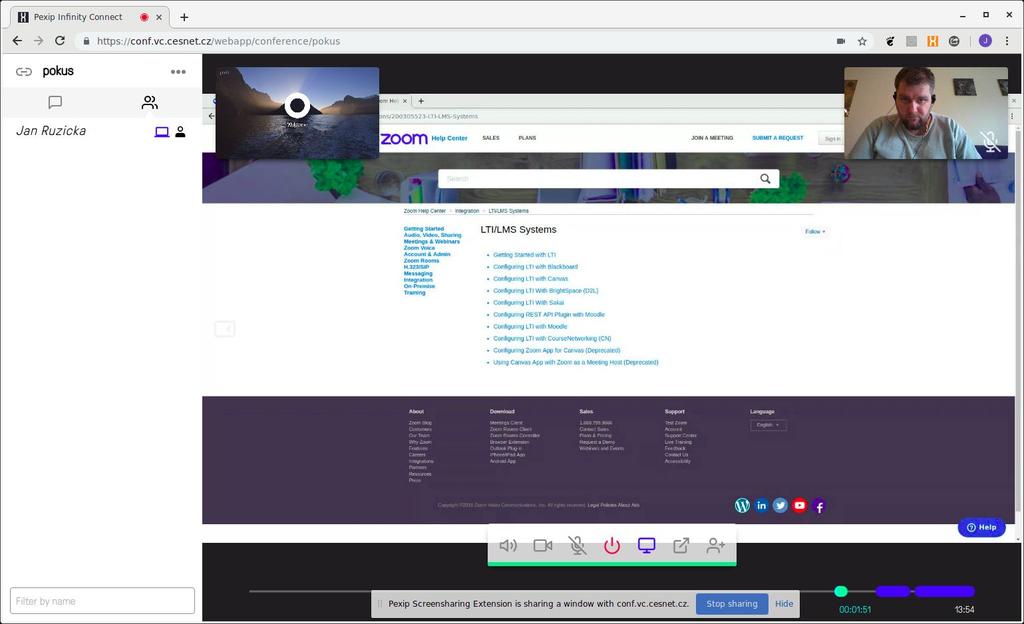Add a participant to the conference

click(716, 545)
